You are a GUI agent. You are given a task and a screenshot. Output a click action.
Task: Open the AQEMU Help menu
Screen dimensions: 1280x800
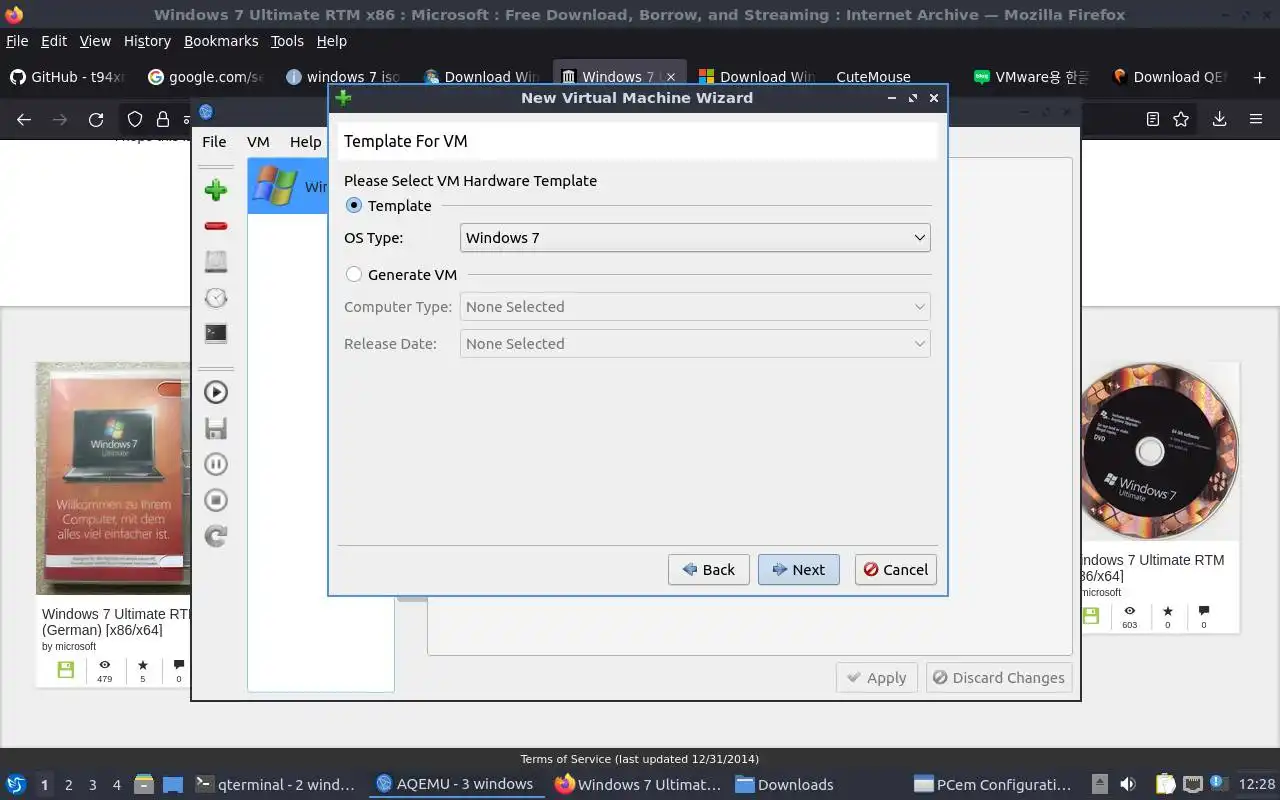[x=305, y=141]
